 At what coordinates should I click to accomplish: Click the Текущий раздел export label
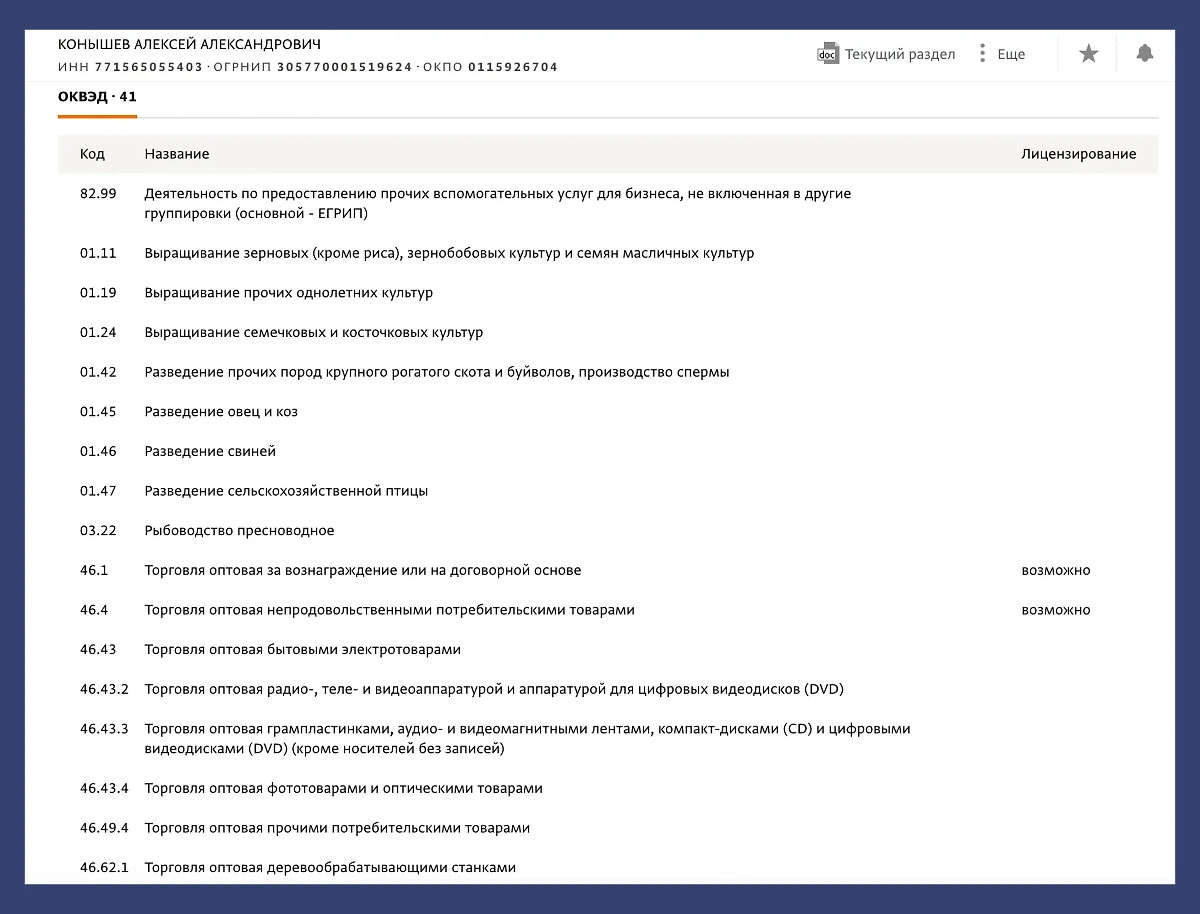(899, 54)
